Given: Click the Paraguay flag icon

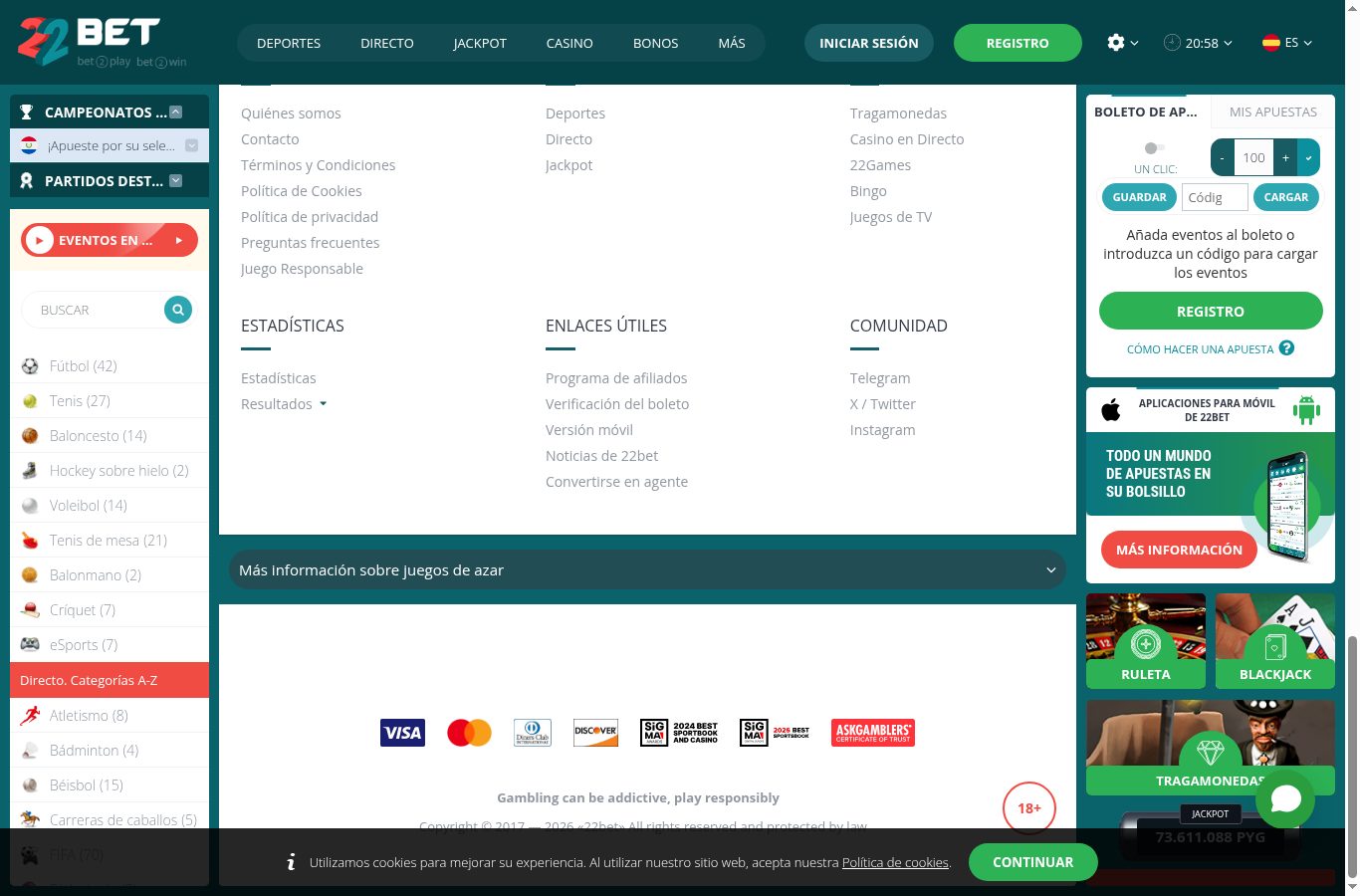Looking at the screenshot, I should [x=29, y=145].
